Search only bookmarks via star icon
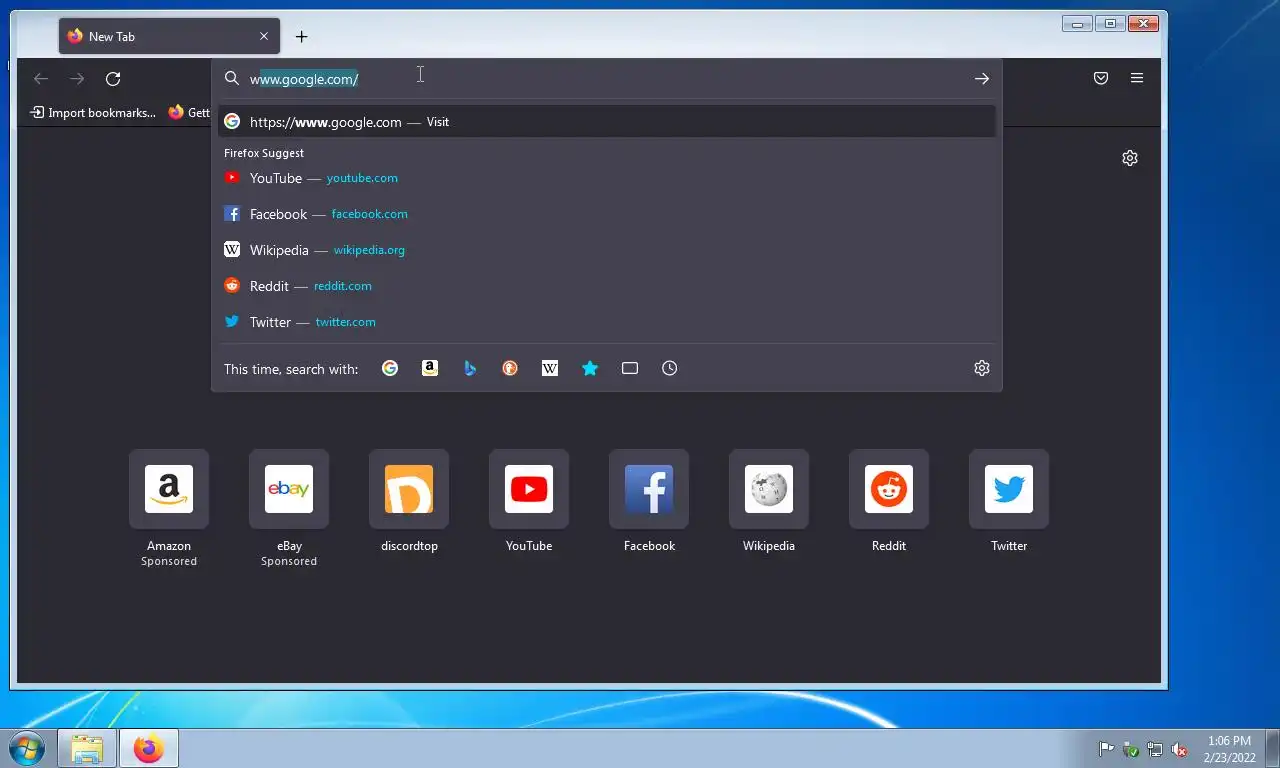 [x=590, y=368]
